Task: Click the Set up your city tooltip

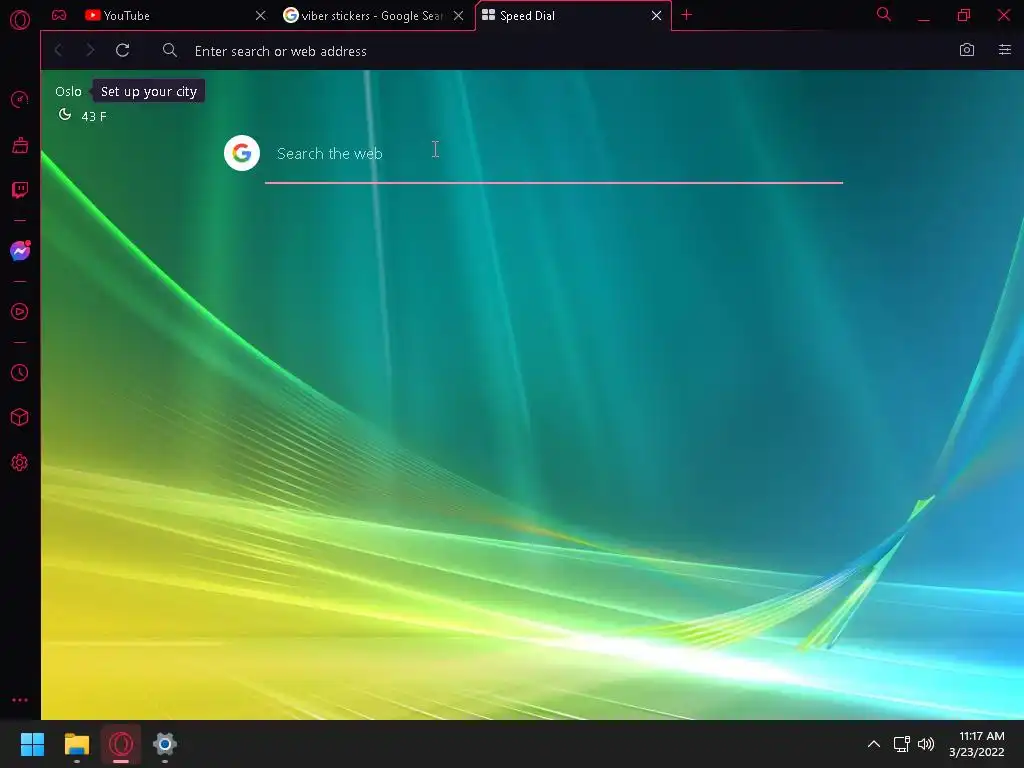Action: (x=149, y=91)
